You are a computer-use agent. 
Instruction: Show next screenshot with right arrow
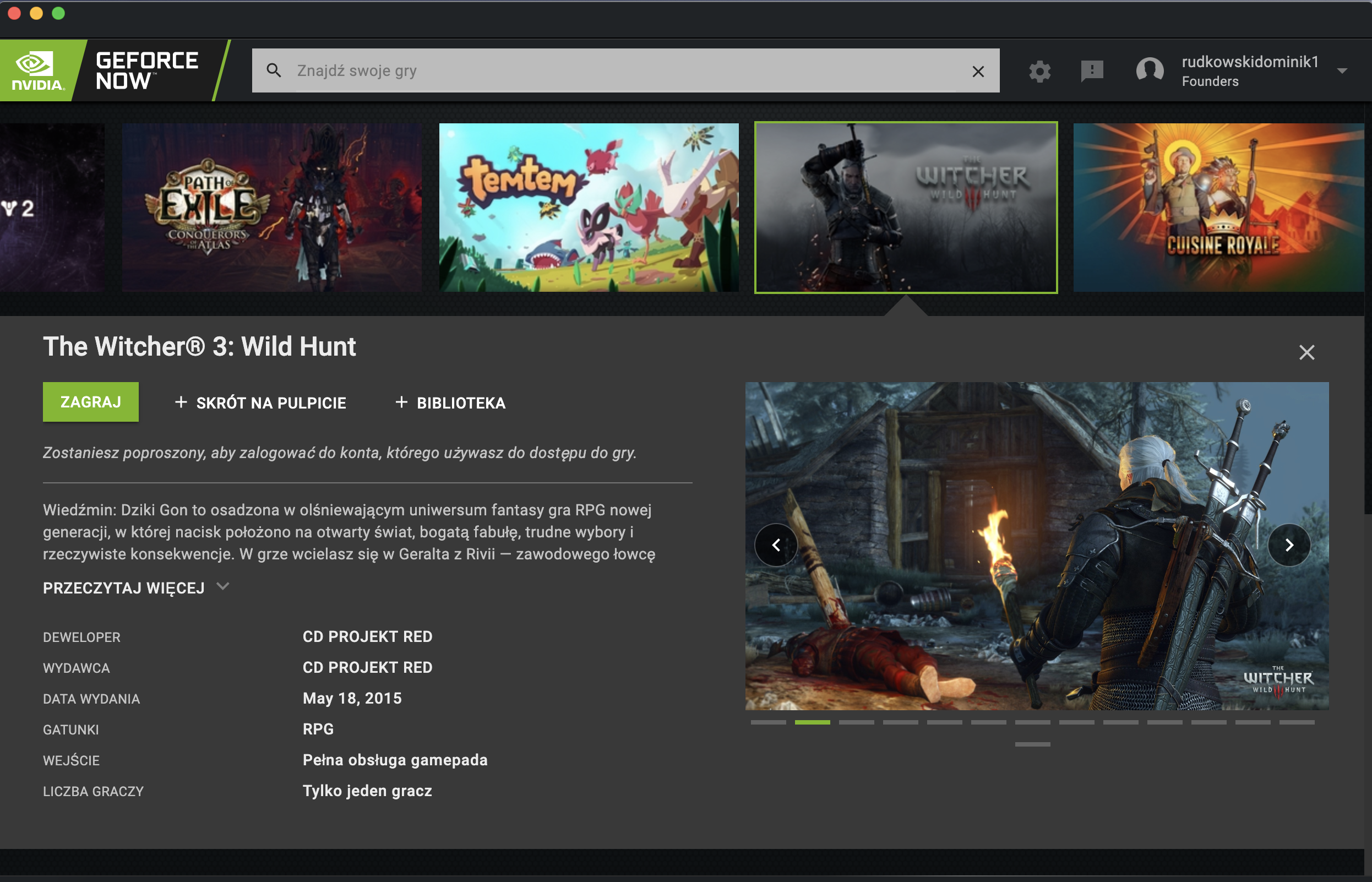click(1289, 545)
